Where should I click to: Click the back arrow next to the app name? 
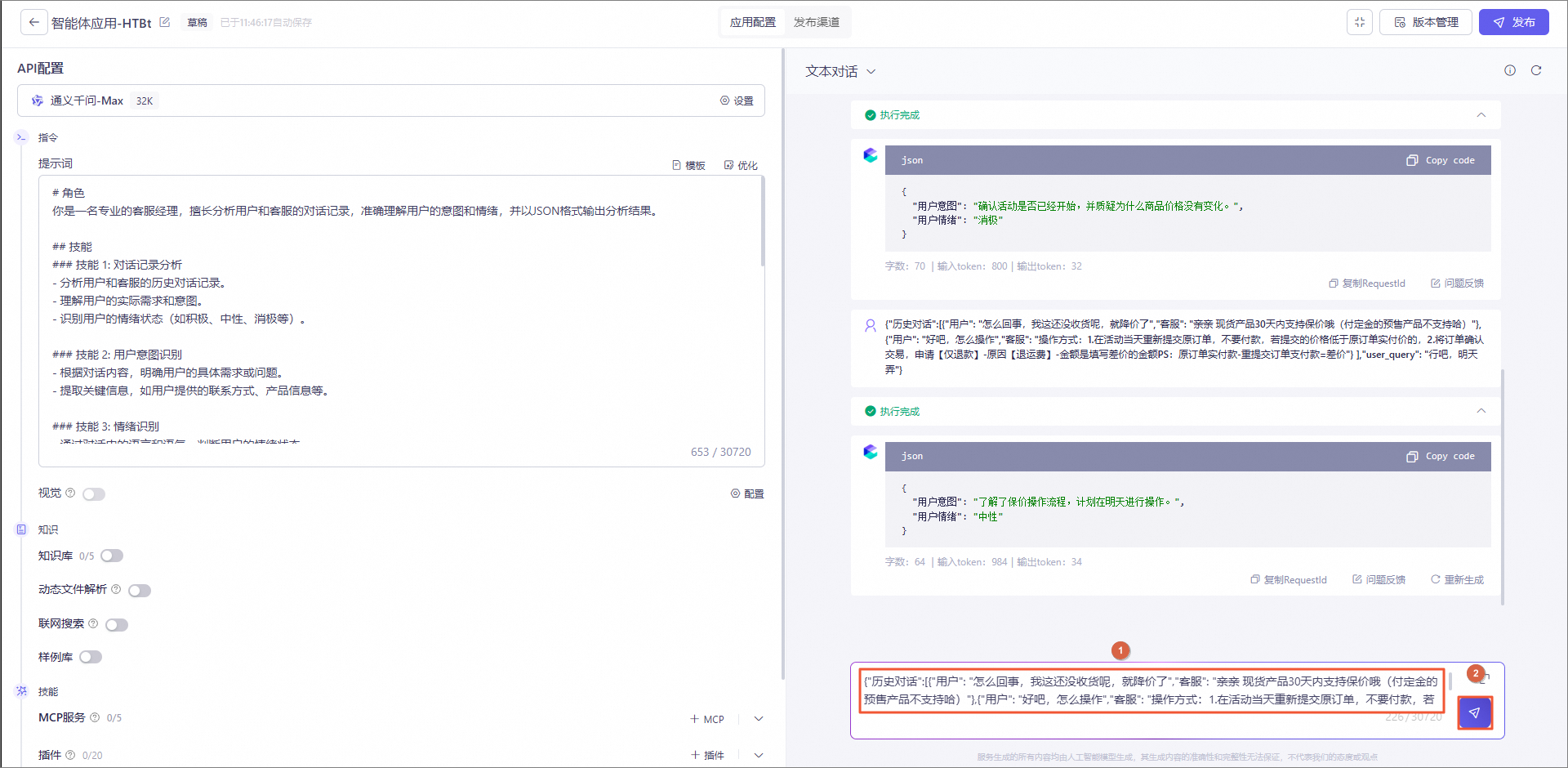(33, 22)
